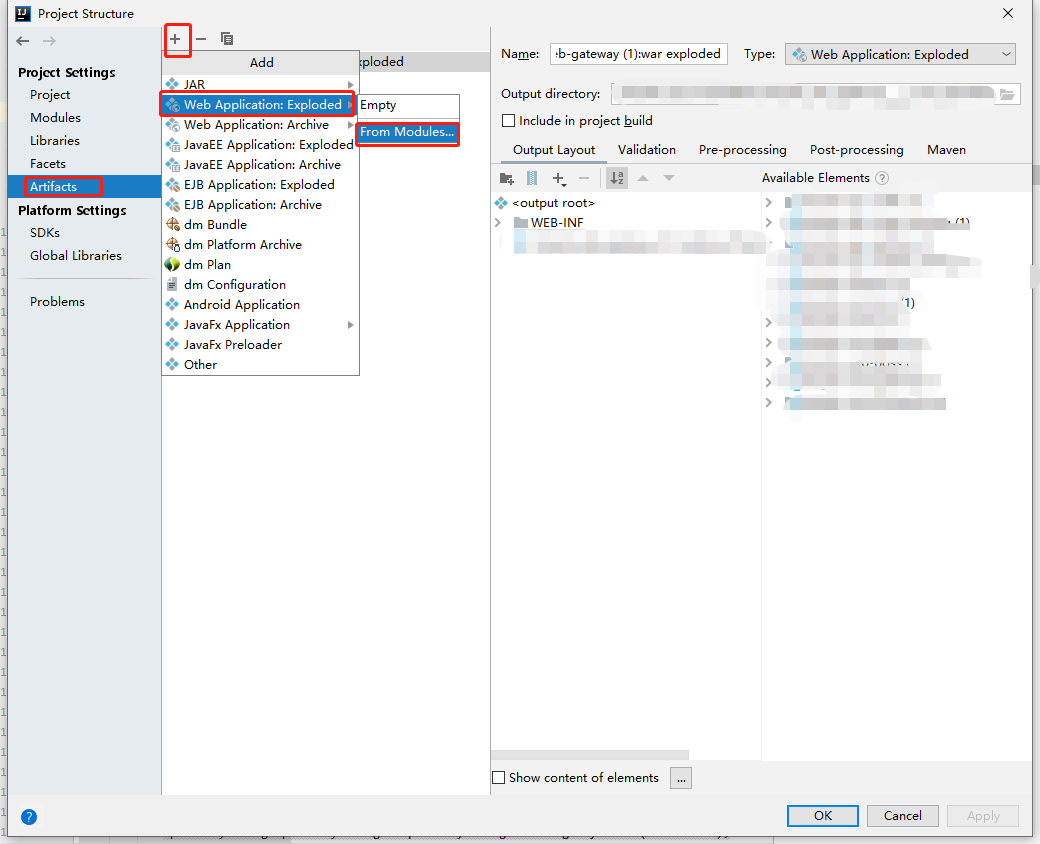Click the Remove element icon in layout toolbar

(x=584, y=178)
